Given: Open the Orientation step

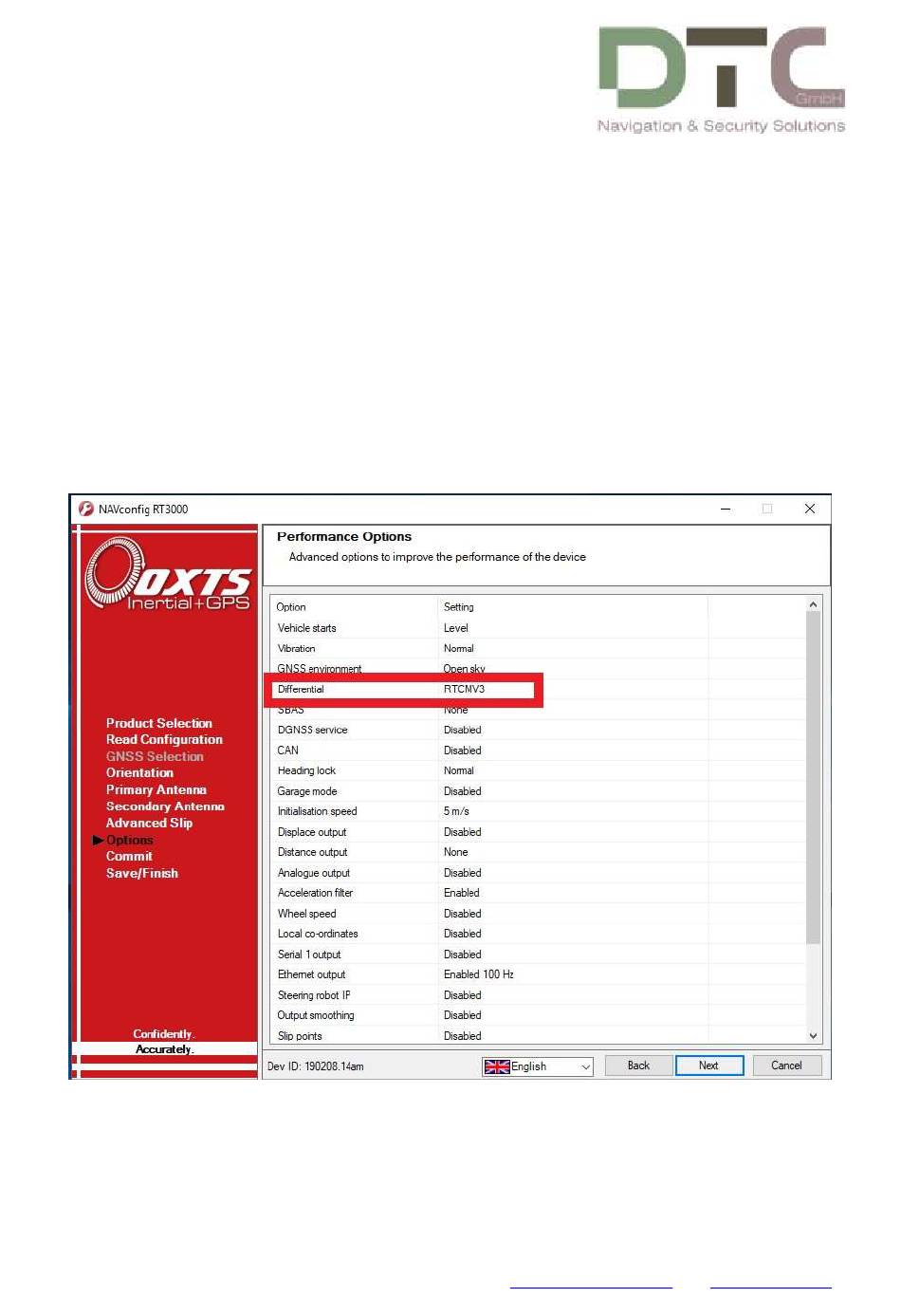Looking at the screenshot, I should tap(139, 772).
